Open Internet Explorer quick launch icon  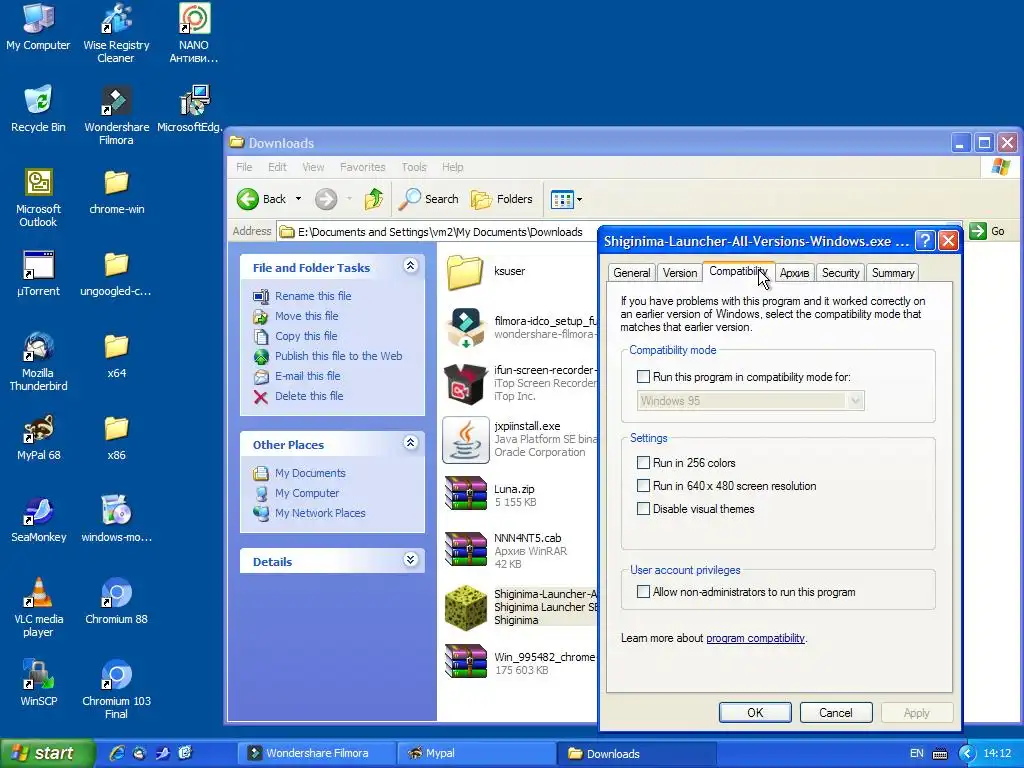[x=116, y=753]
